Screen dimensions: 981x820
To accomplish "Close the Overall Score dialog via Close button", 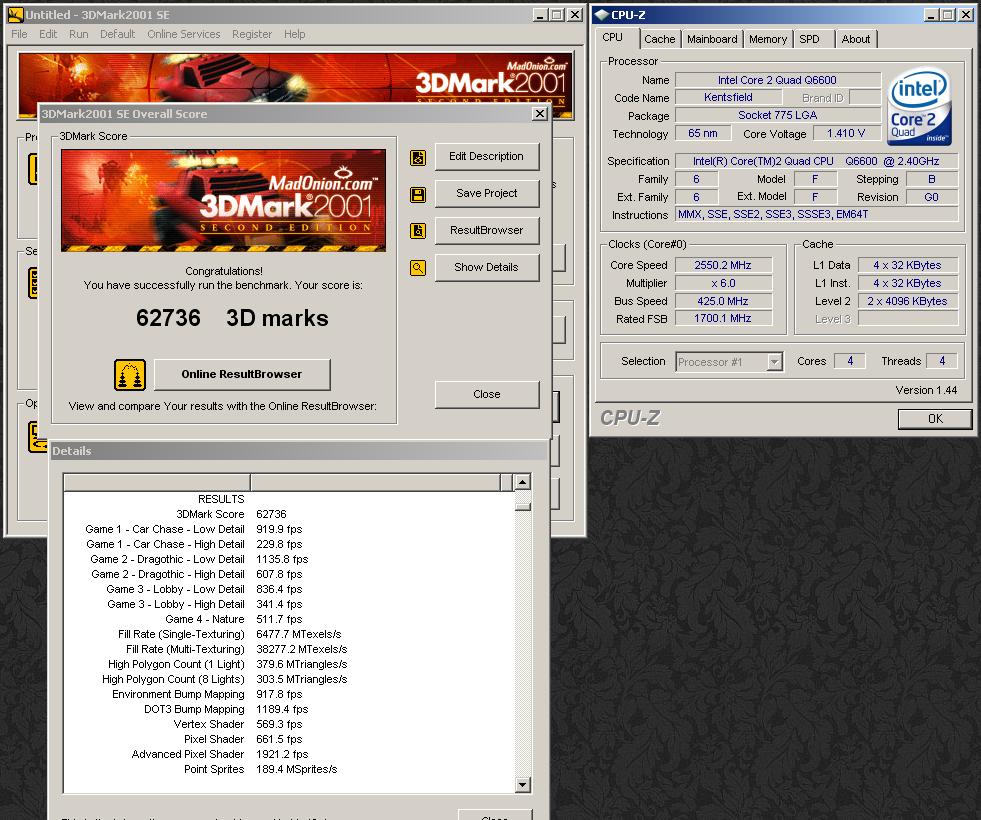I will coord(487,394).
